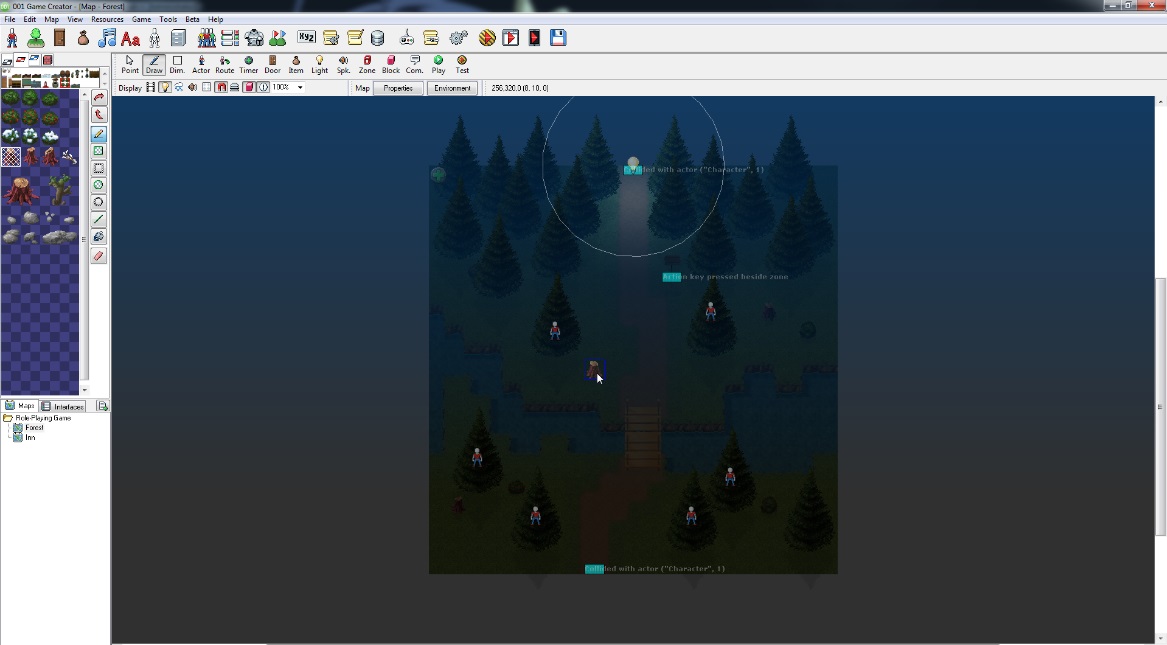
Task: Collapse the Role-Playing Game folder in project tree
Action: click(8, 417)
